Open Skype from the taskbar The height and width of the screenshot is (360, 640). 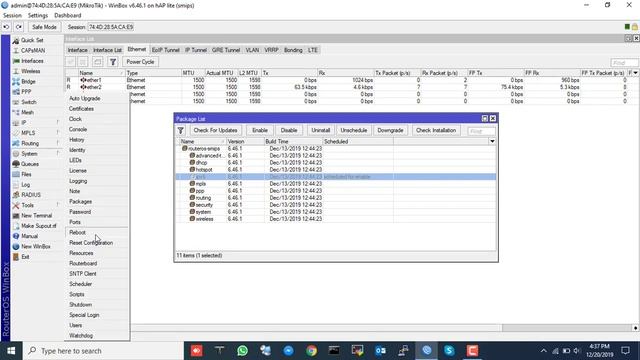(449, 351)
